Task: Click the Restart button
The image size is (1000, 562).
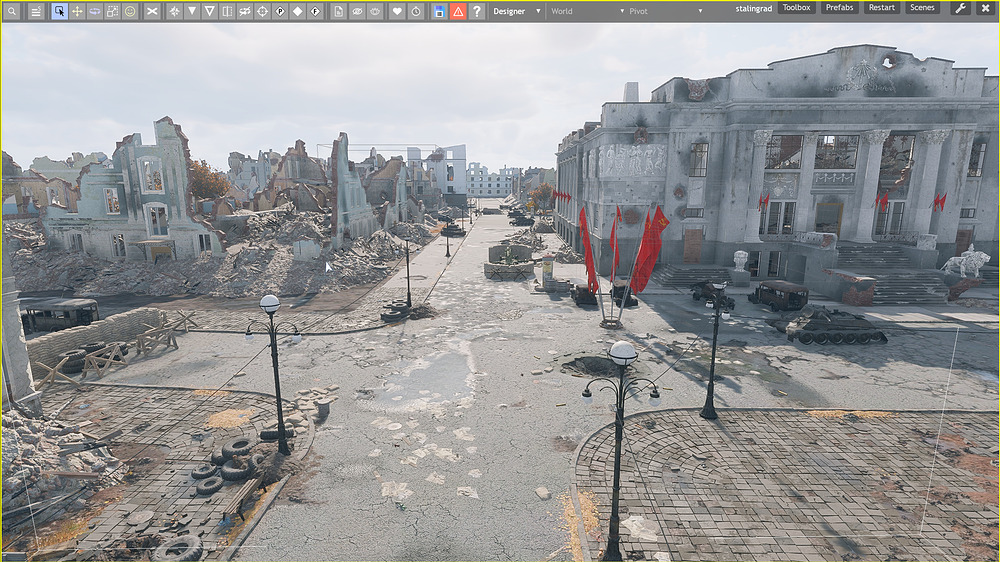Action: coord(882,8)
